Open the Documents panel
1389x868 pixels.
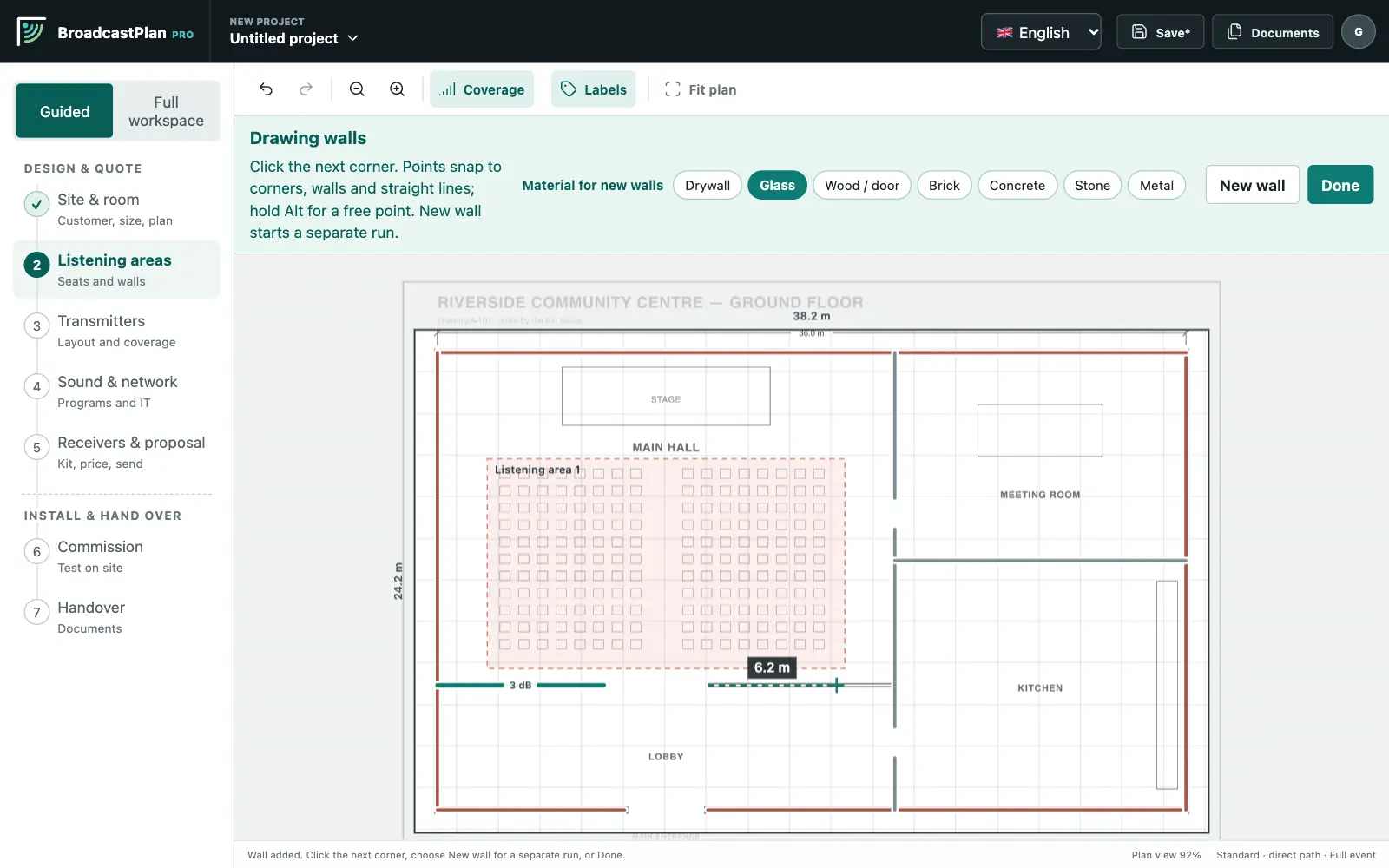(x=1273, y=32)
